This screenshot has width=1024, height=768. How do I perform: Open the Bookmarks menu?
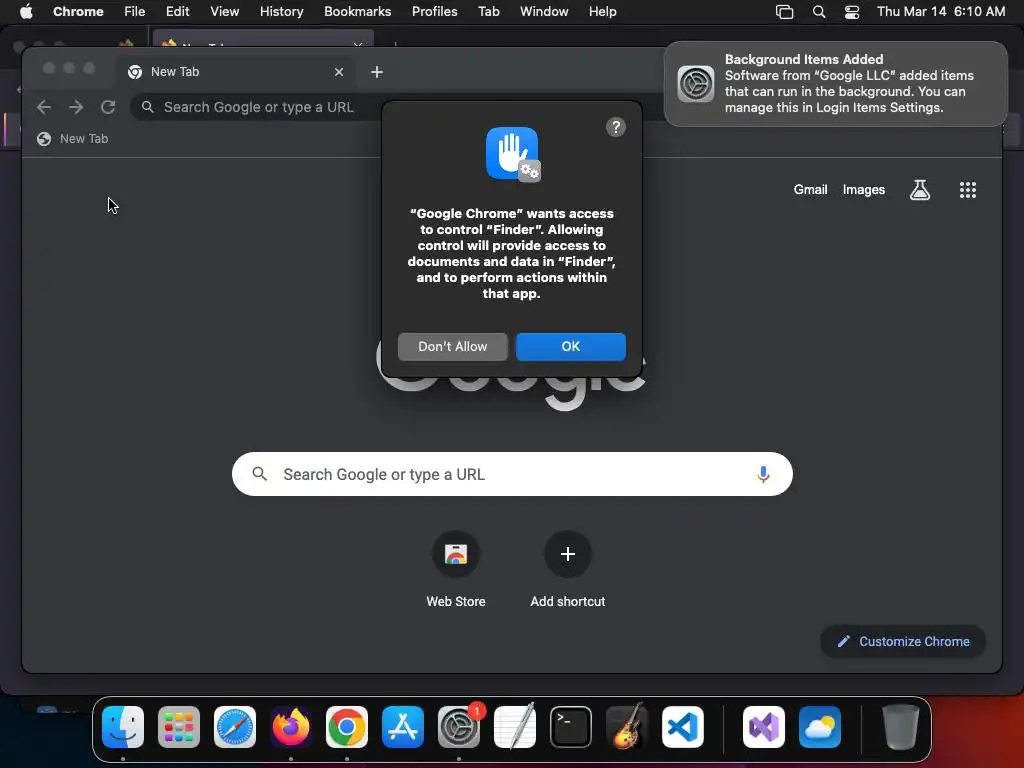tap(357, 12)
